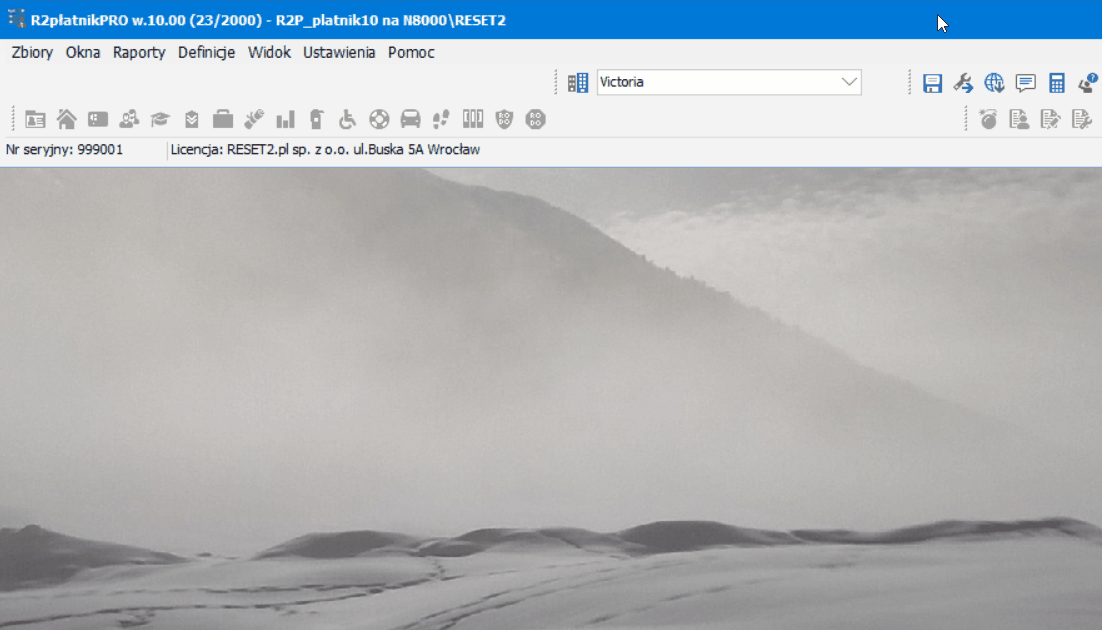The height and width of the screenshot is (630, 1102).
Task: Open the Raporty menu
Action: (x=139, y=53)
